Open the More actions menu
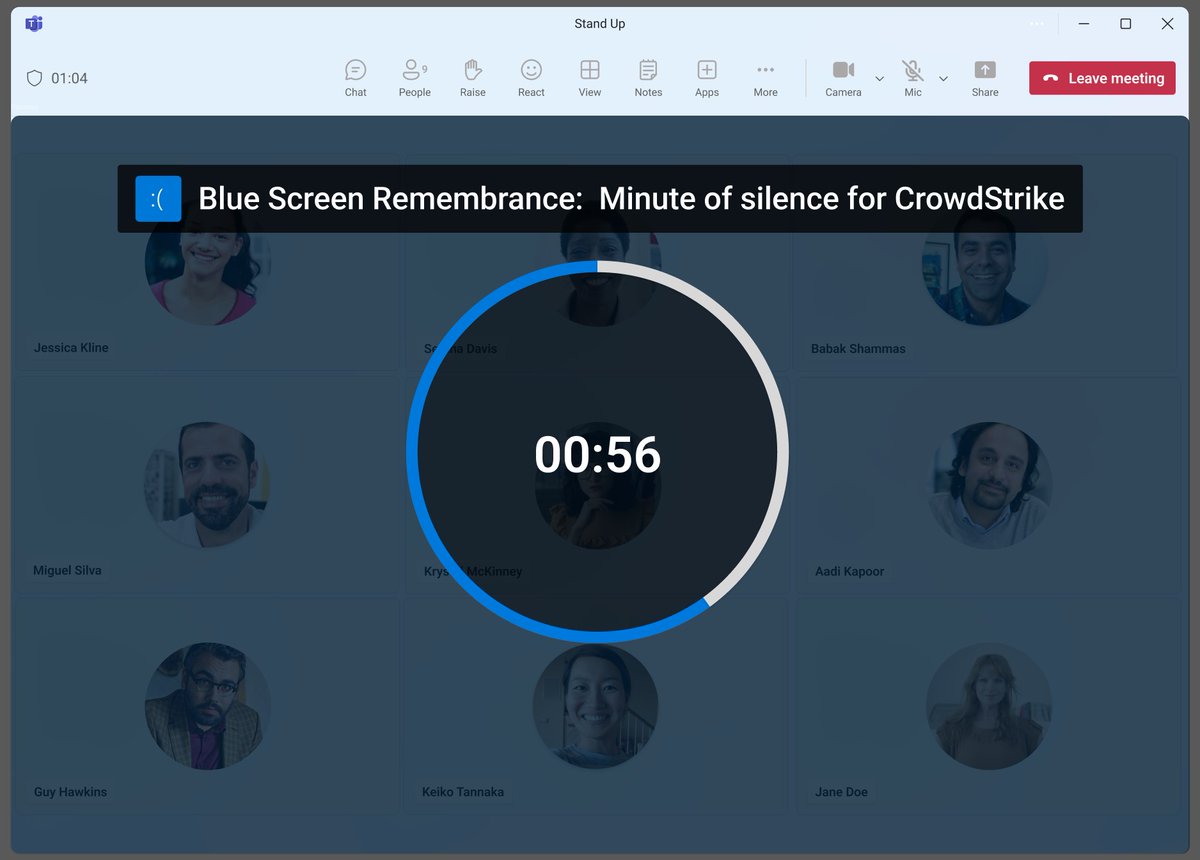The height and width of the screenshot is (860, 1200). tap(765, 78)
